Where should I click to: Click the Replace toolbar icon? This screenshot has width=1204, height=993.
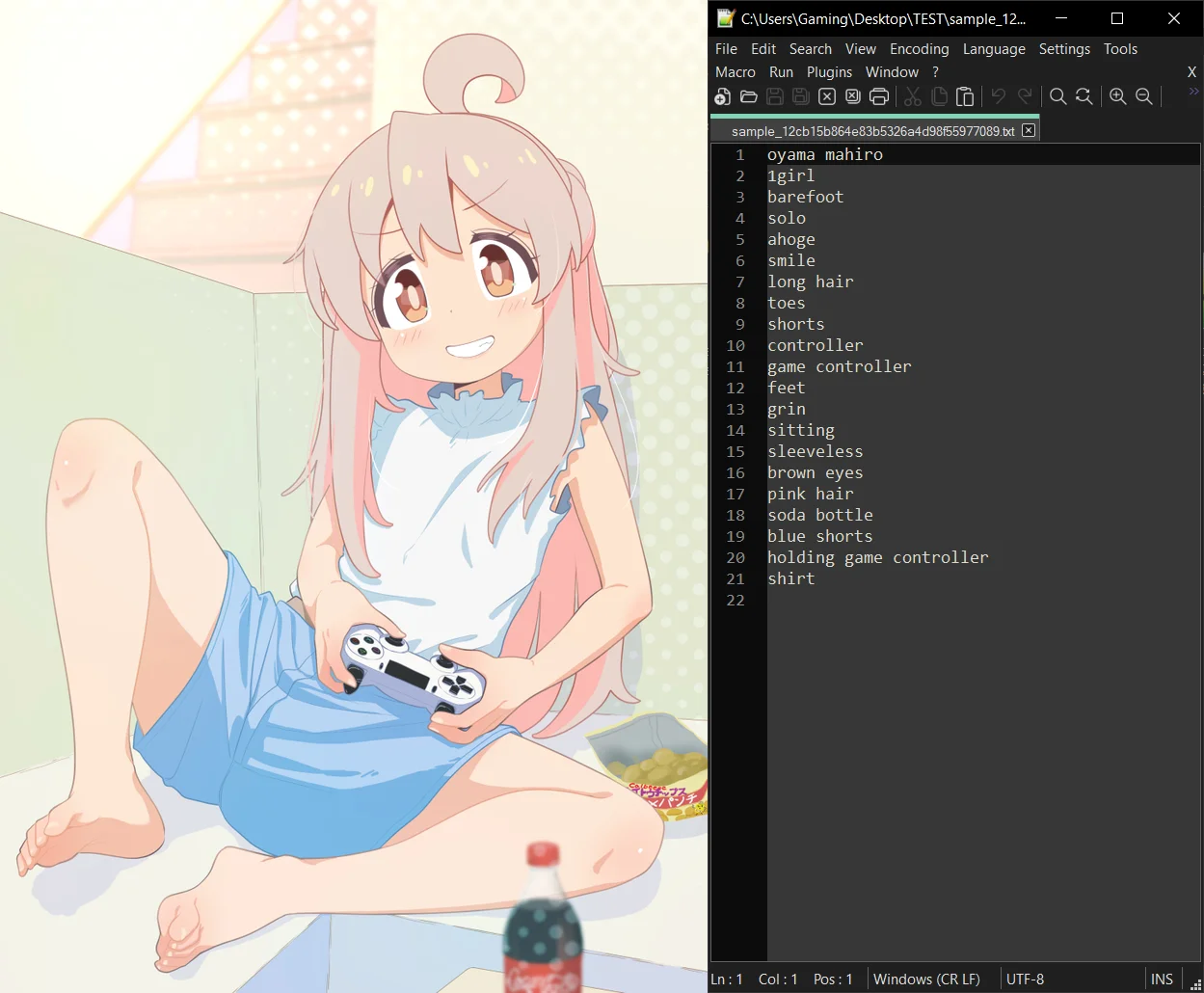[1084, 96]
